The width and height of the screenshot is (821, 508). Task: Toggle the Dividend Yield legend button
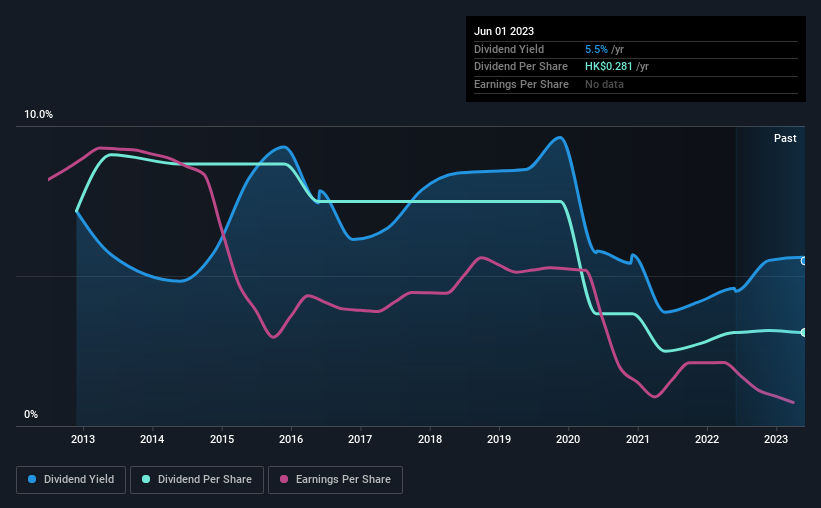pyautogui.click(x=71, y=480)
